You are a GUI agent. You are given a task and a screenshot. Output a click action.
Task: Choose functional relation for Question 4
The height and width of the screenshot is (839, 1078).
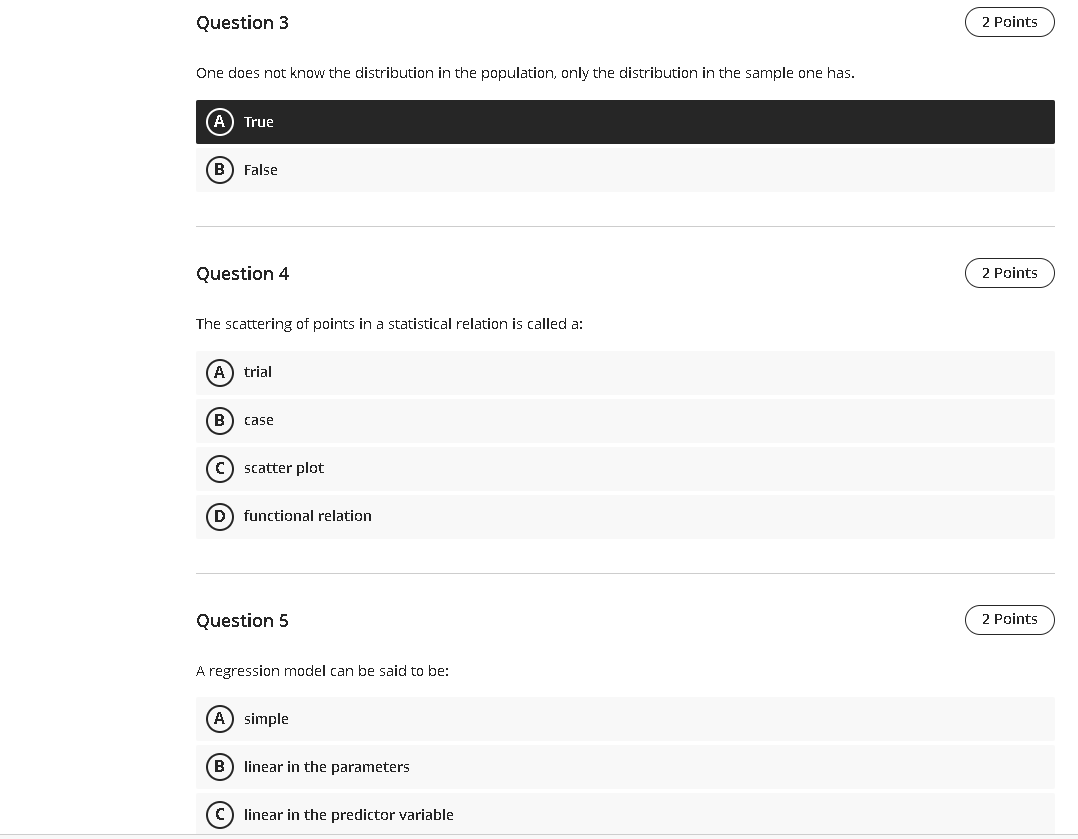[600, 516]
